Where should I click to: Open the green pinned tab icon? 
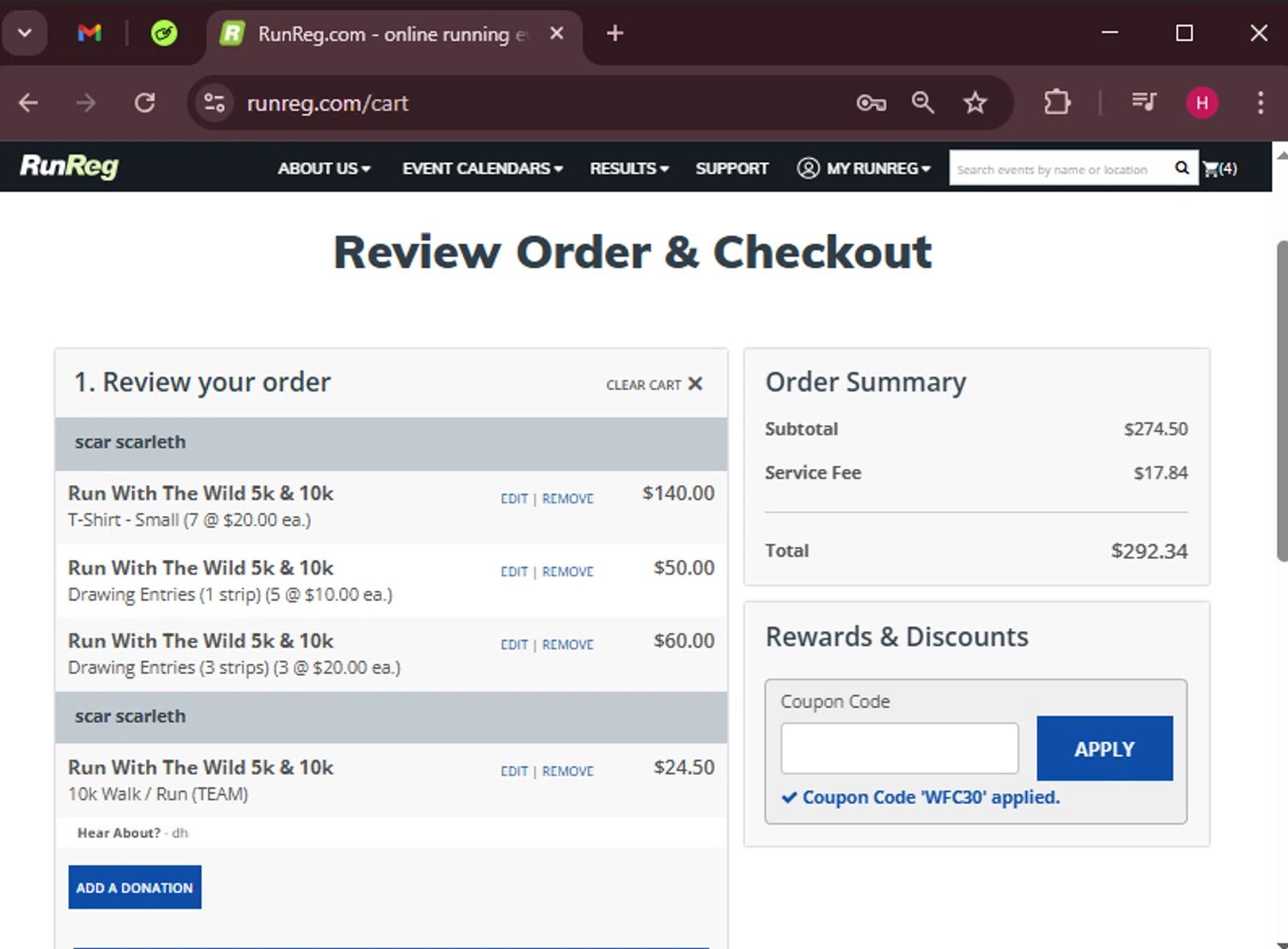[x=164, y=33]
